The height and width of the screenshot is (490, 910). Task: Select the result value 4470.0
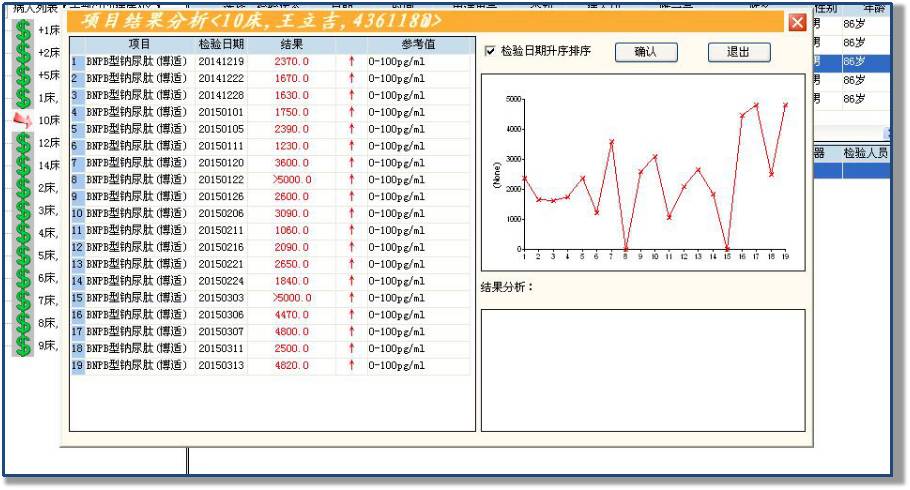pos(291,315)
